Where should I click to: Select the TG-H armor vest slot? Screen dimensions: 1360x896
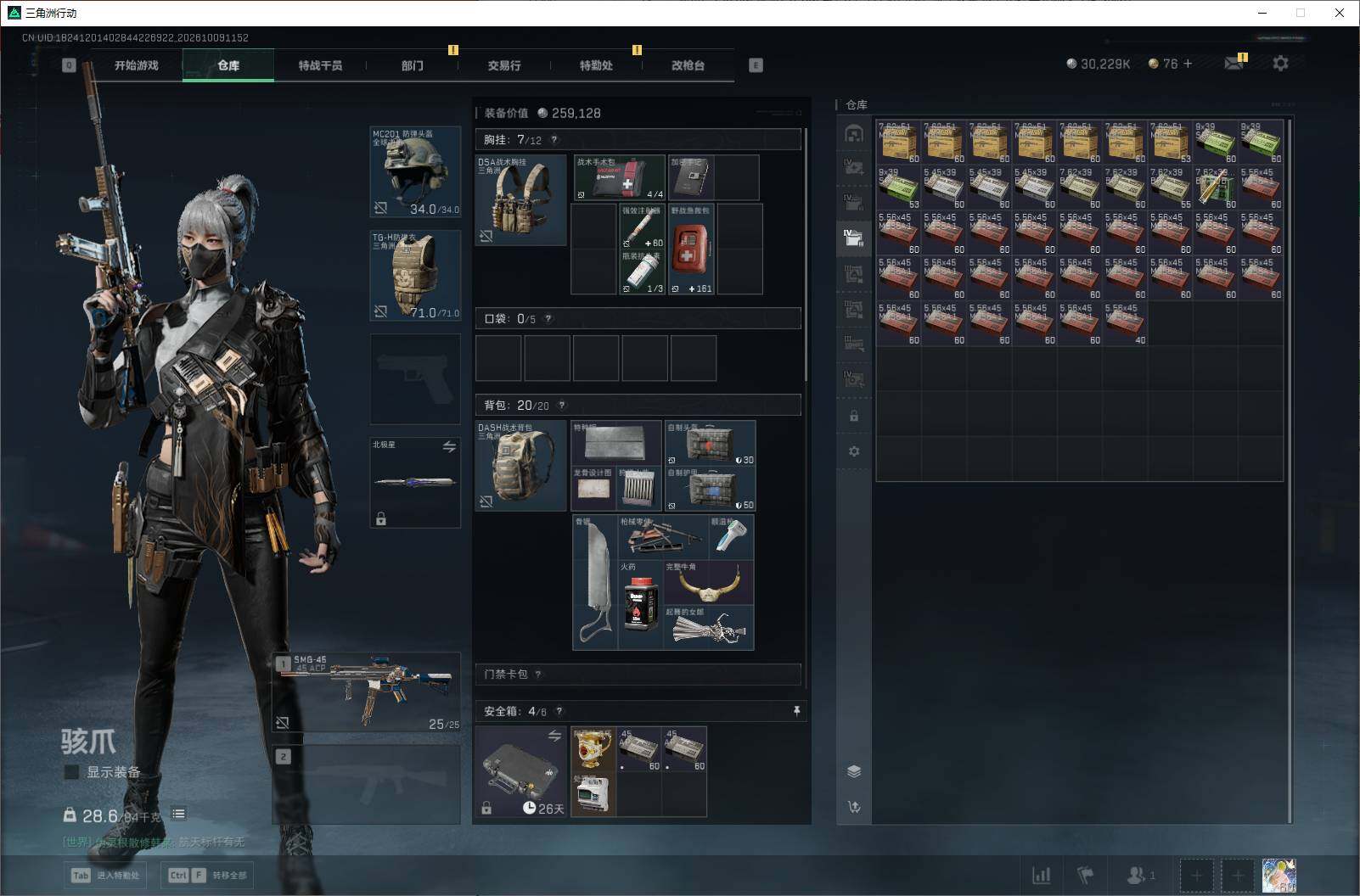(x=415, y=276)
